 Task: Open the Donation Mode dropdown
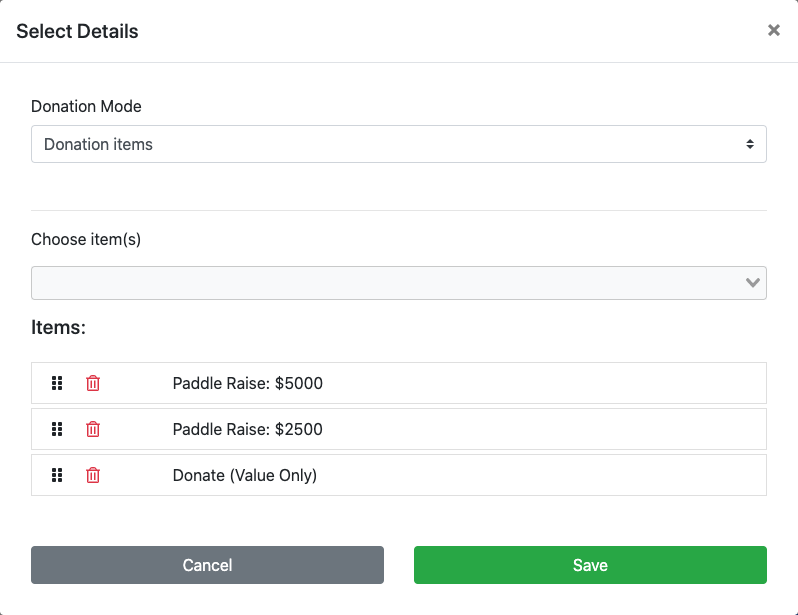click(398, 144)
